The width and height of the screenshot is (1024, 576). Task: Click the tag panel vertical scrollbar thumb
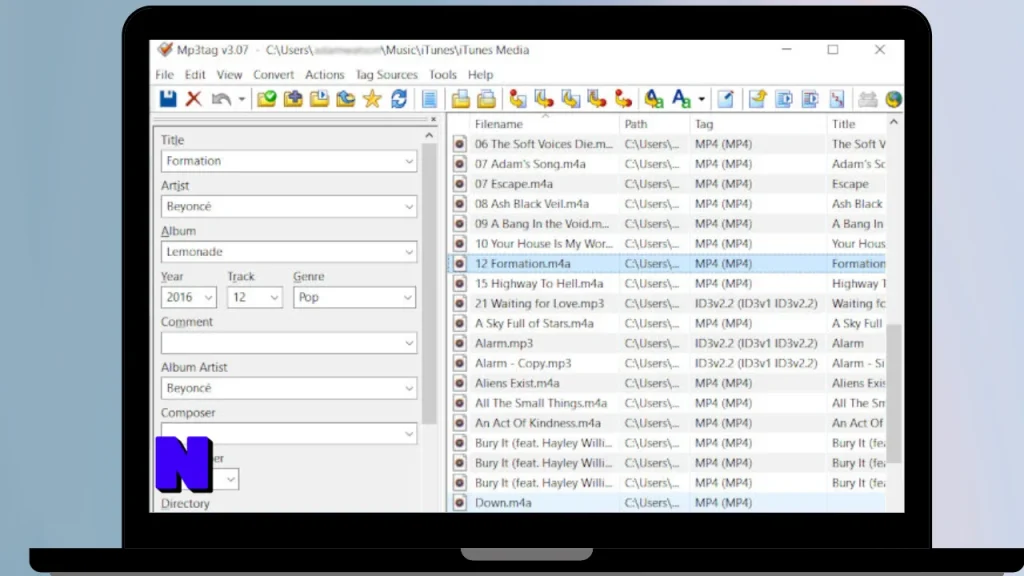(429, 283)
